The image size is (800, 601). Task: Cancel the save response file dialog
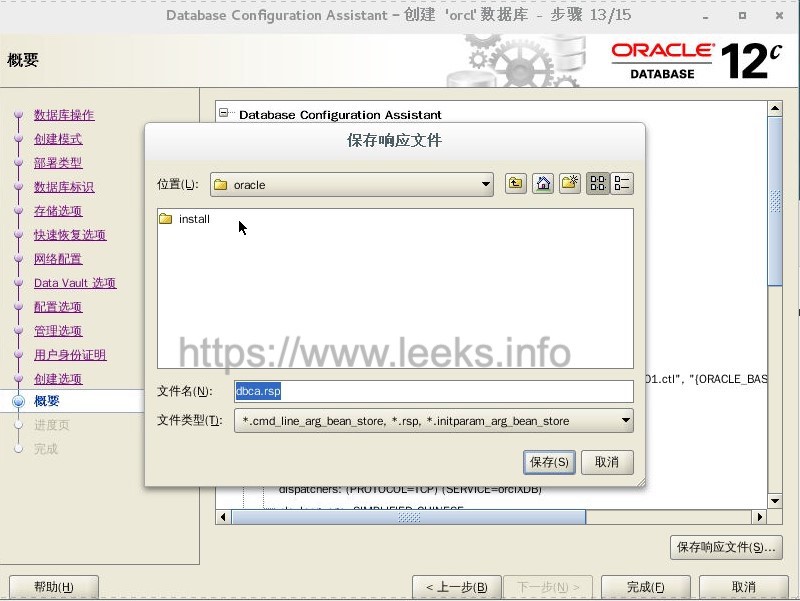(x=607, y=462)
